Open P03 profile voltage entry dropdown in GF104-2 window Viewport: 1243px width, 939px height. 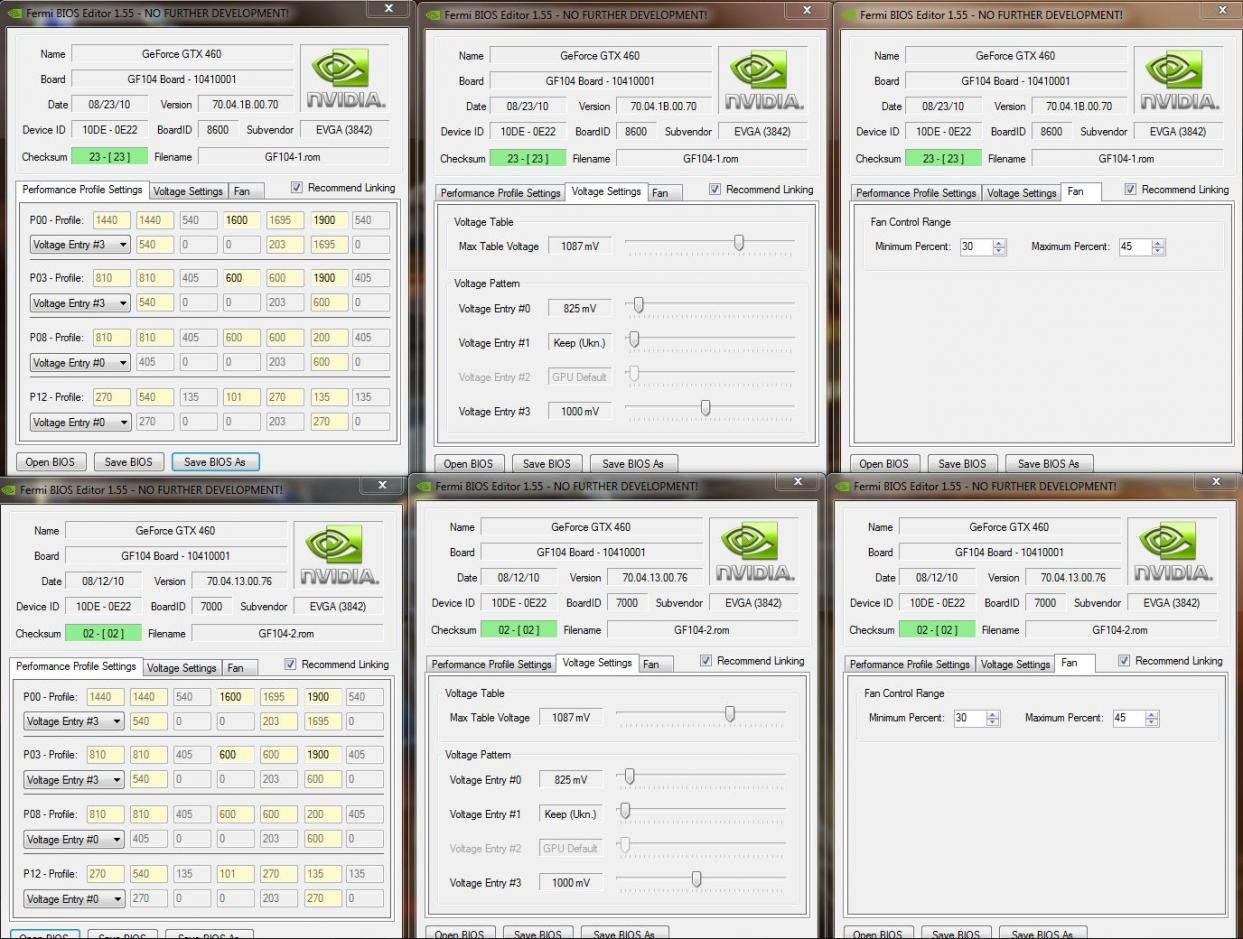pos(74,780)
